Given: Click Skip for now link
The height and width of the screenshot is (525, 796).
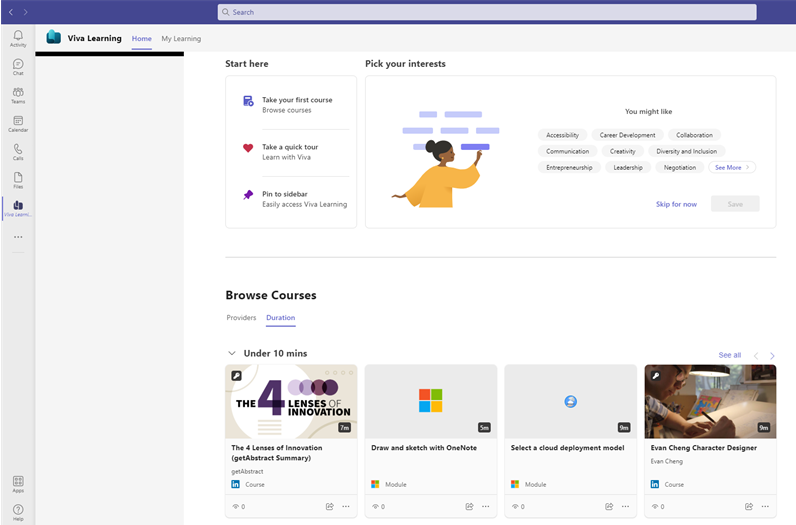Looking at the screenshot, I should click(676, 204).
